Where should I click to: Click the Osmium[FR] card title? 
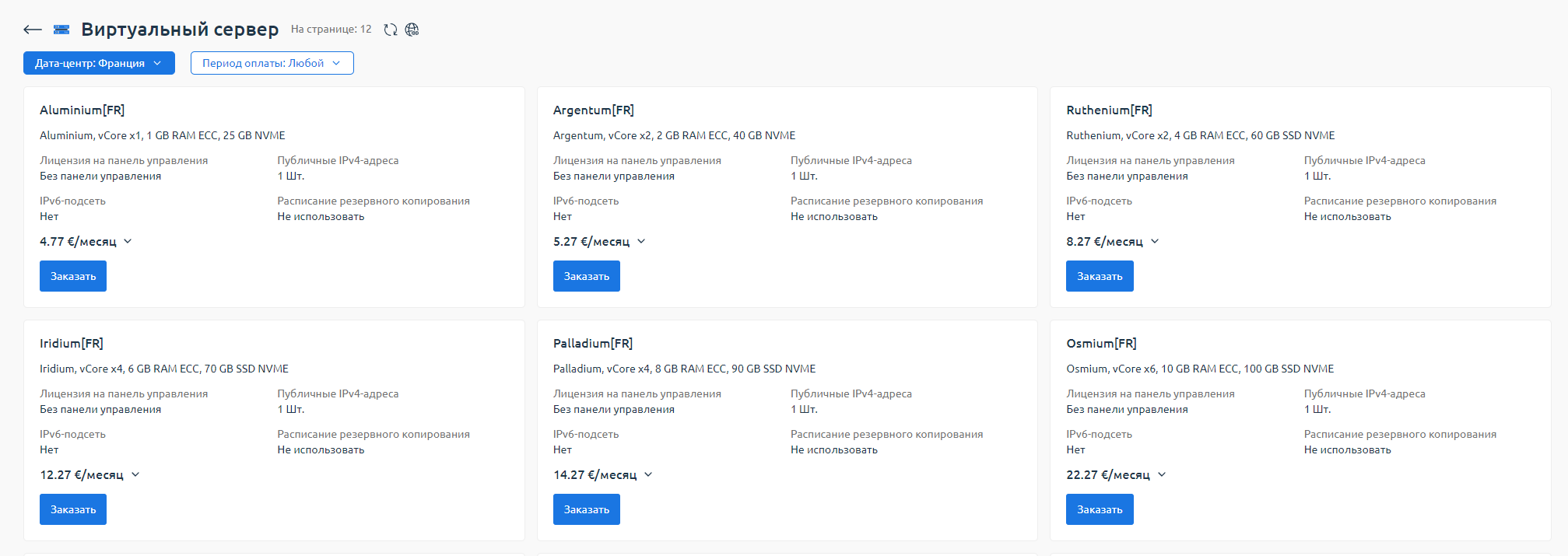(1101, 344)
